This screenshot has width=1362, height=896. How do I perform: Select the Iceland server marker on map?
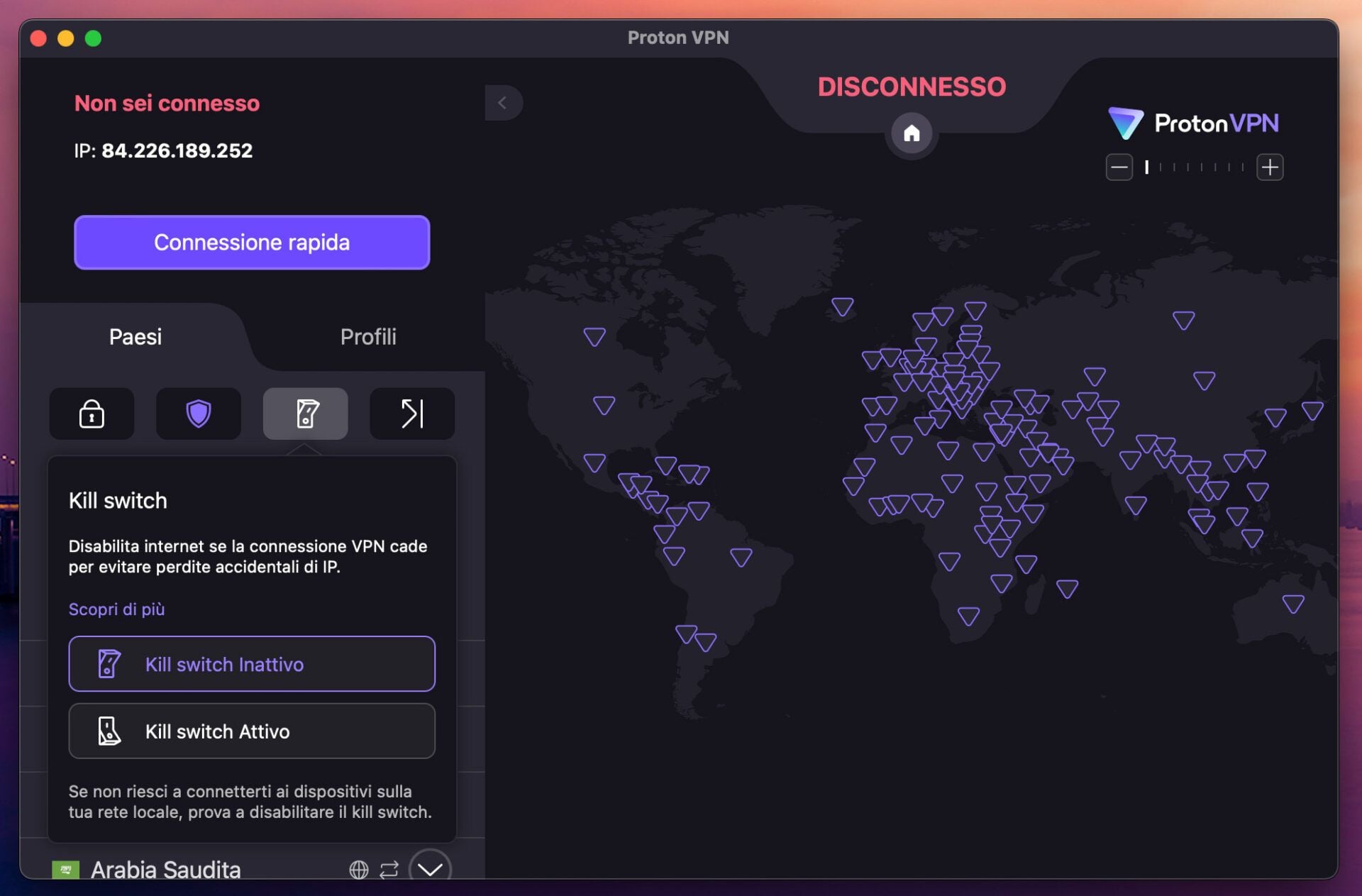[x=842, y=306]
